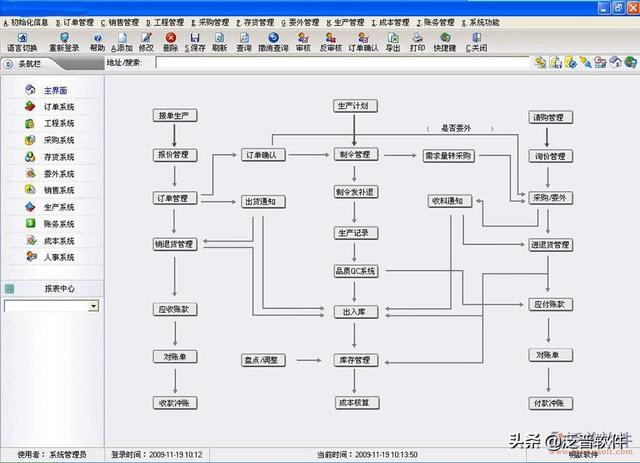Click the C关闭 close toolbar icon
Image resolution: width=640 pixels, height=463 pixels.
[x=476, y=38]
